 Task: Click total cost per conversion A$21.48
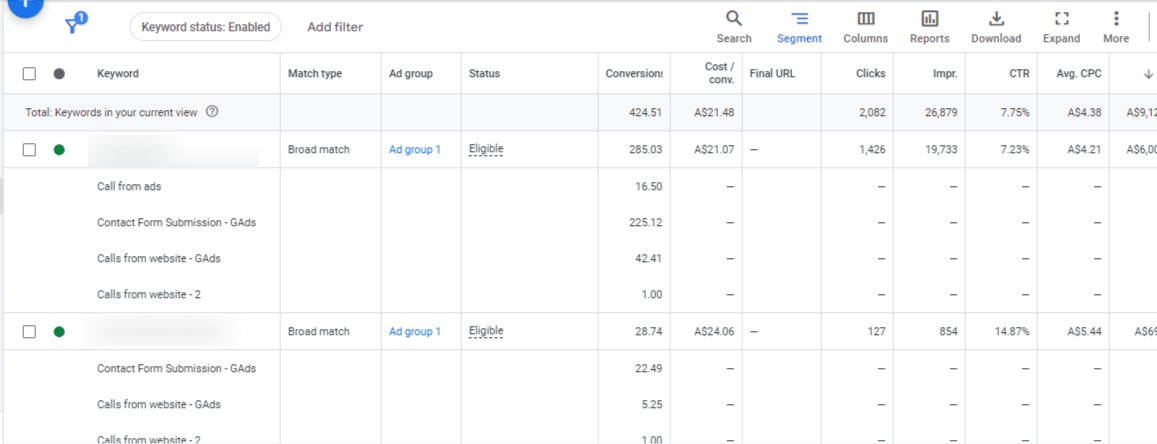pos(714,113)
